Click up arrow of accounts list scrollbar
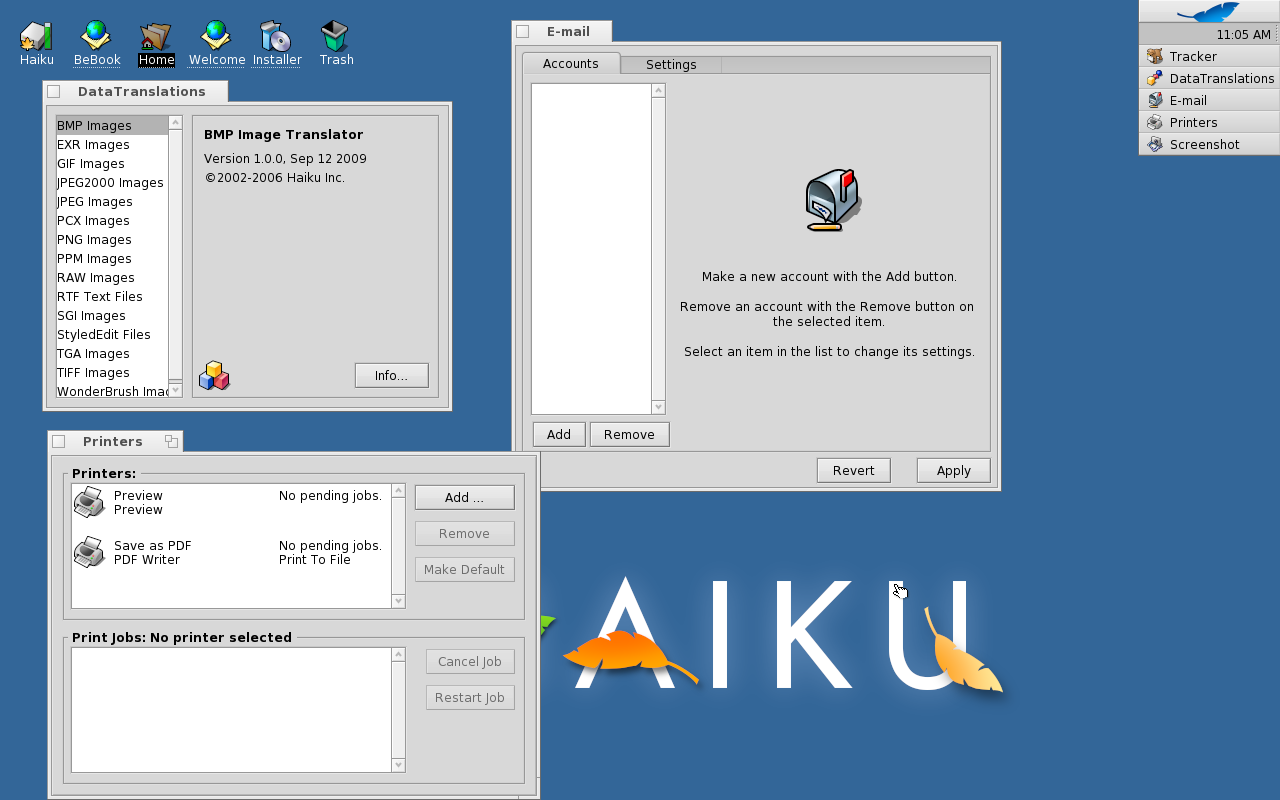Image resolution: width=1280 pixels, height=800 pixels. tap(658, 90)
